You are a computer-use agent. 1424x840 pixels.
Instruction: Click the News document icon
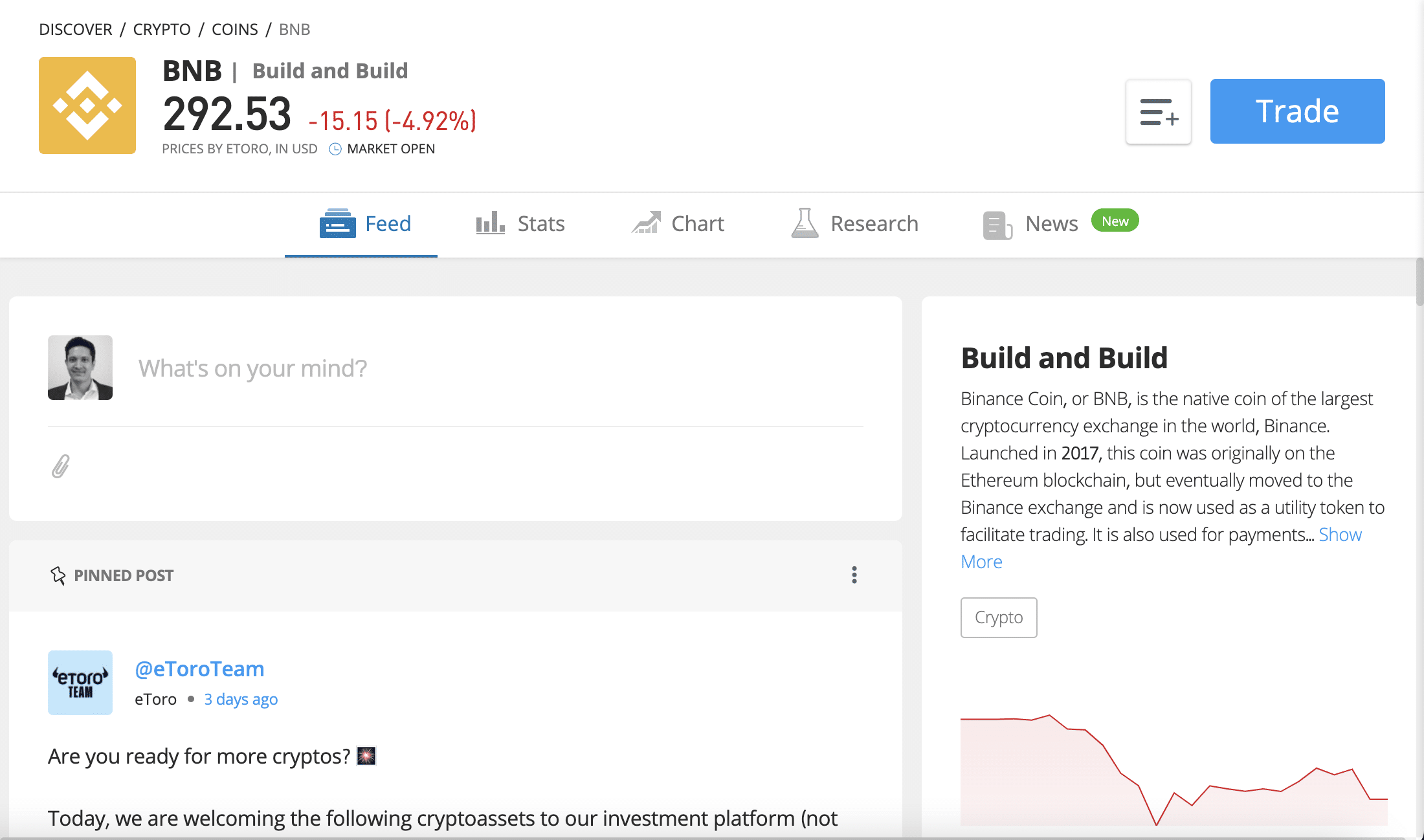[997, 225]
